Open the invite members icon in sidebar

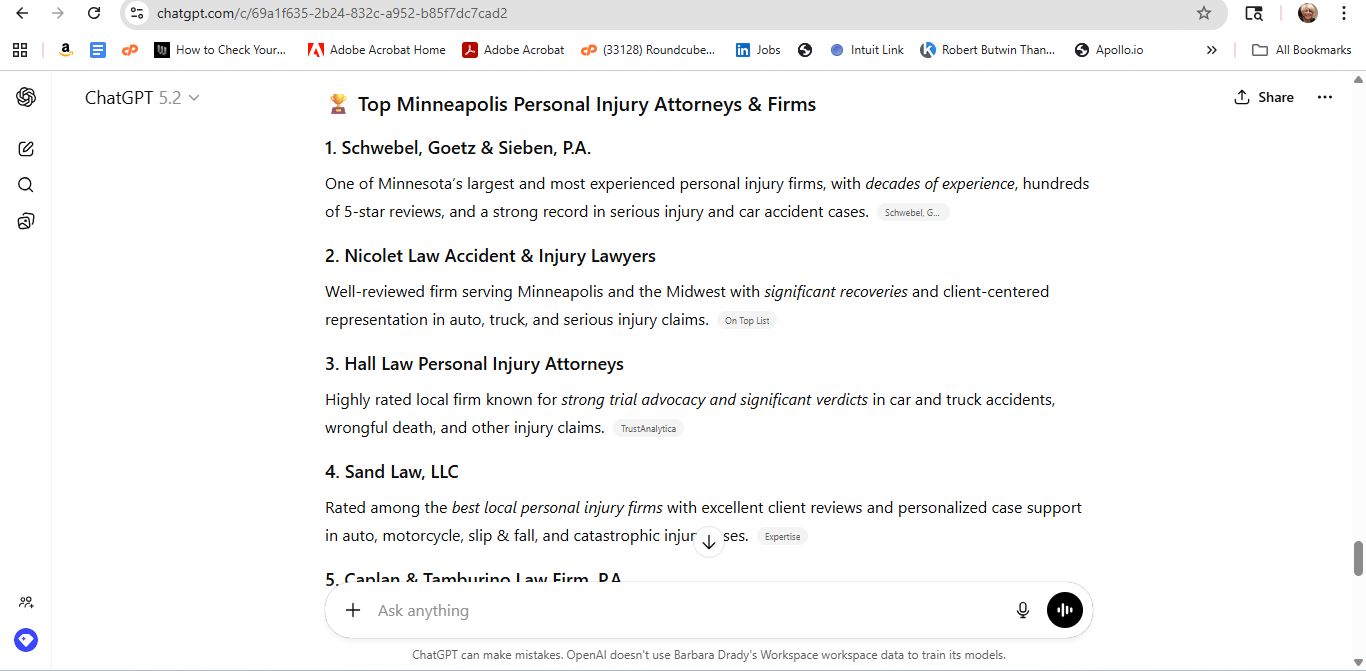26,602
